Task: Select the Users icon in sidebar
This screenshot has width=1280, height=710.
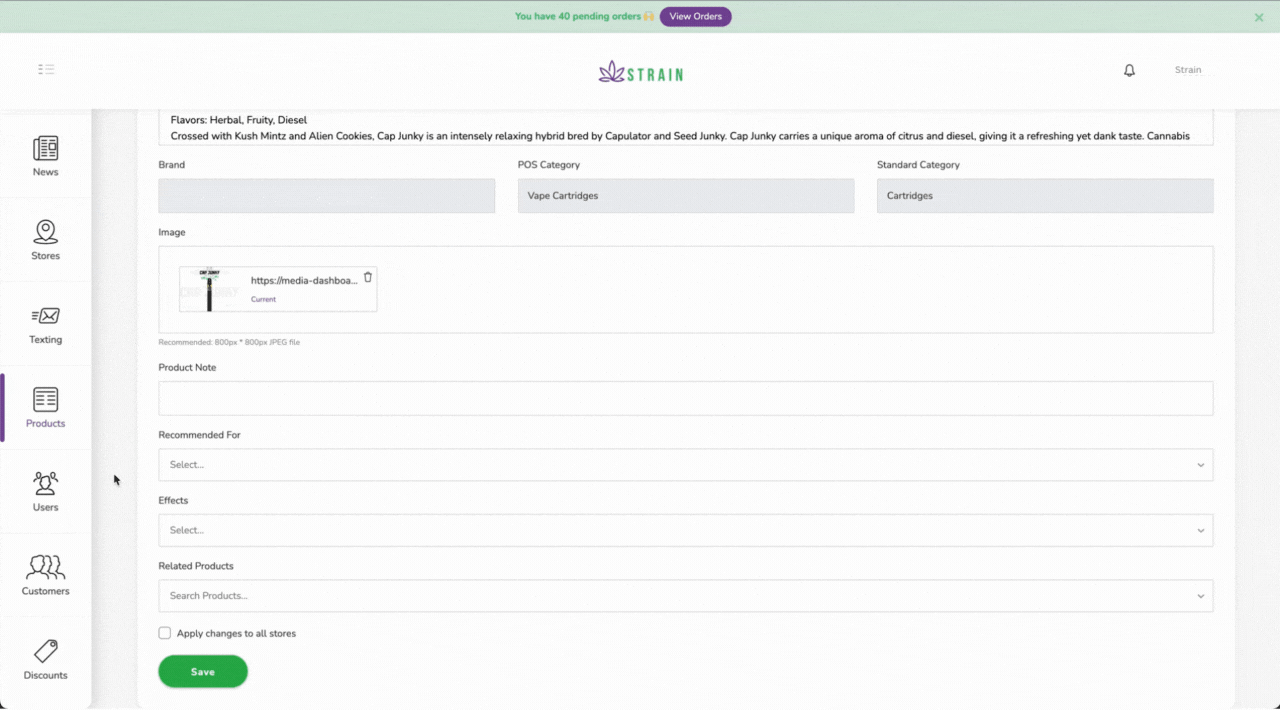Action: (x=45, y=483)
